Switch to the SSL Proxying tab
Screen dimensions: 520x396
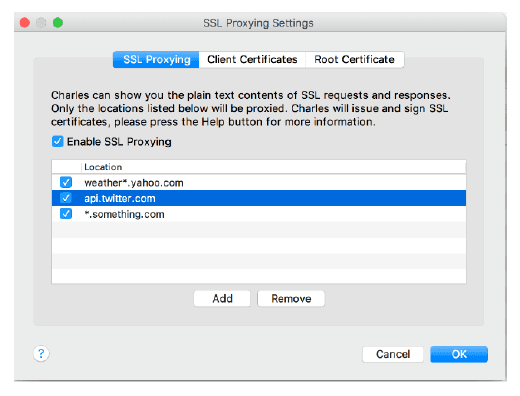coord(156,60)
